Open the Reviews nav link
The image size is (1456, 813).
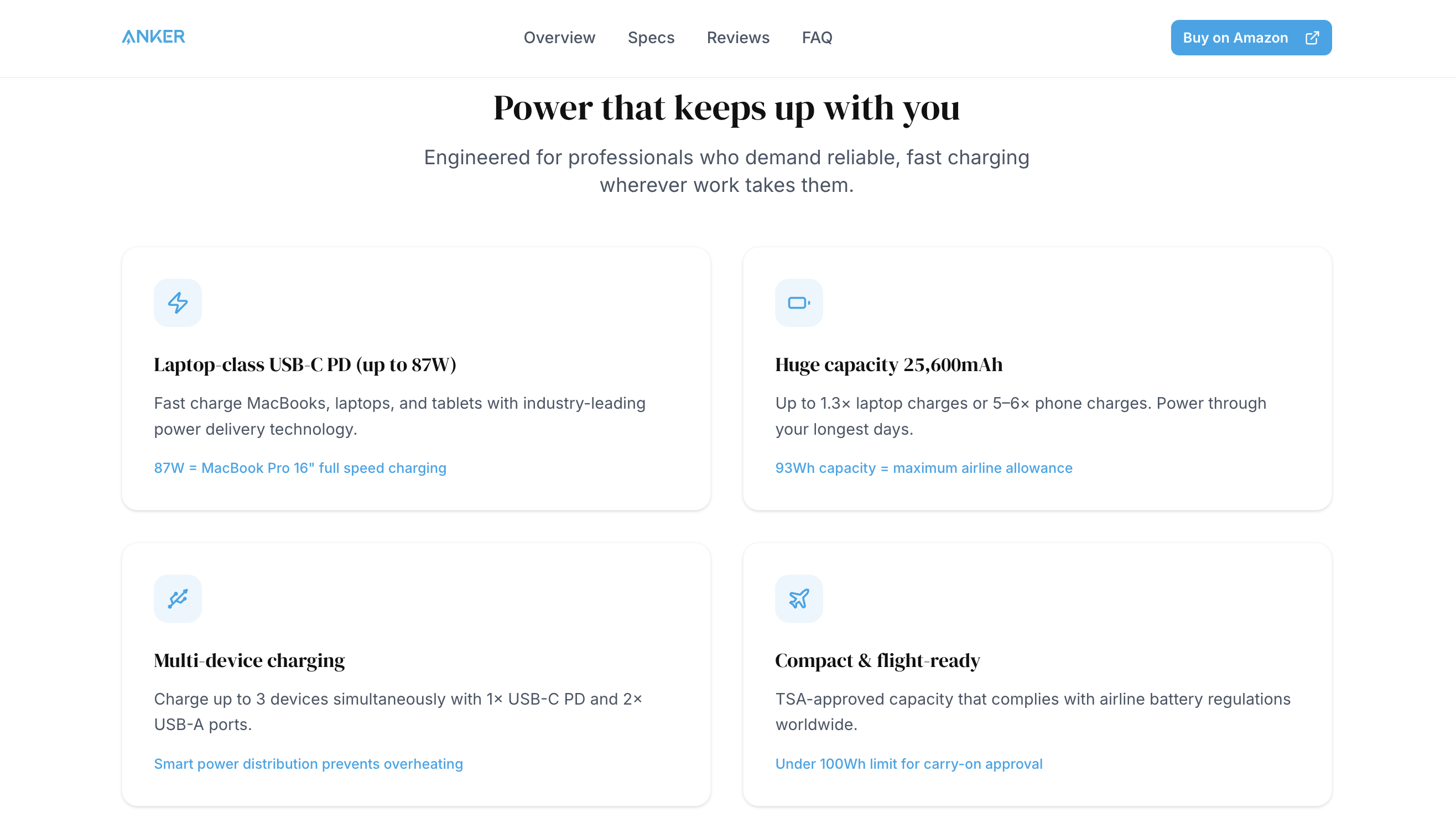pyautogui.click(x=737, y=38)
